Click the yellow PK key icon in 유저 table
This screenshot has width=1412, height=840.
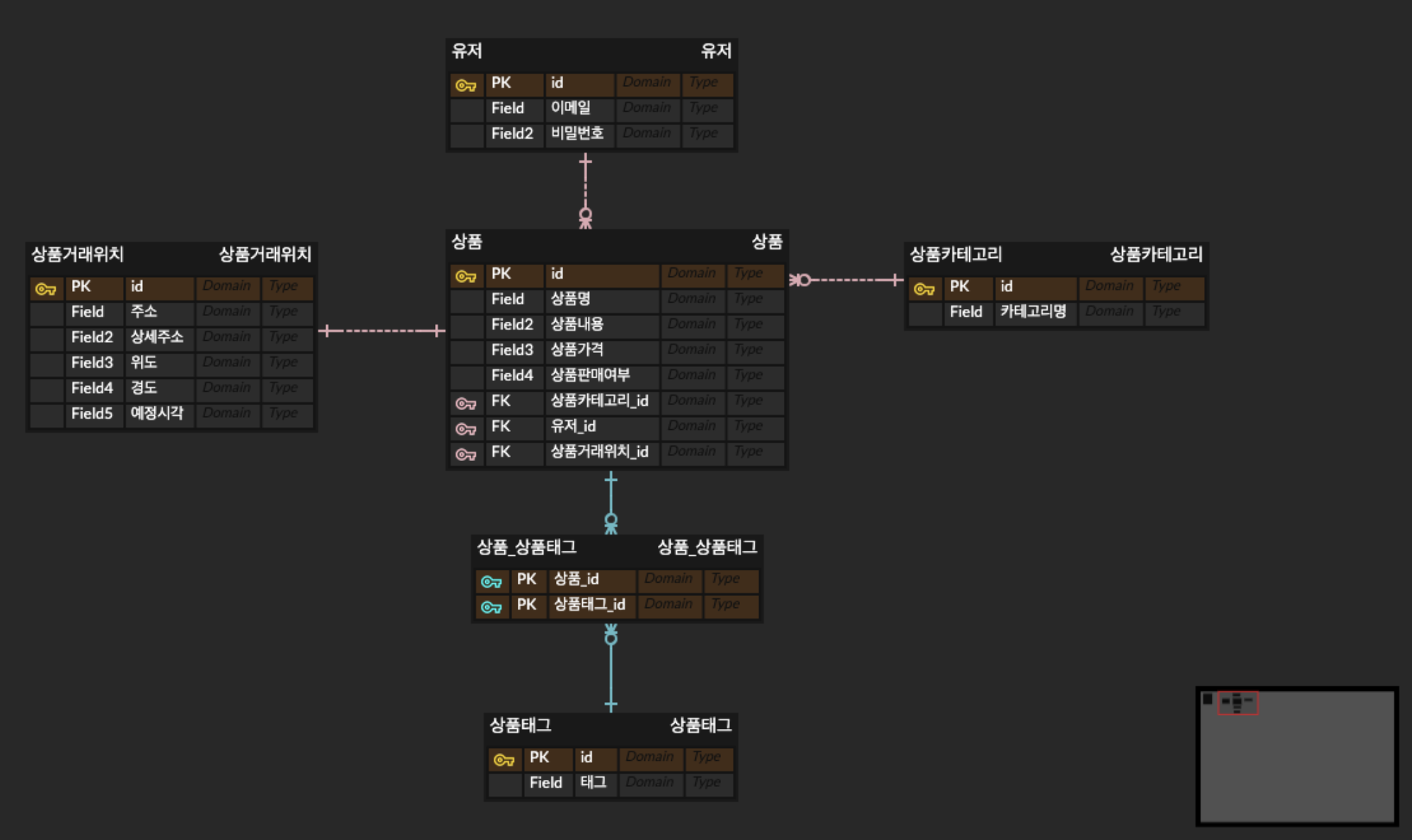pos(465,86)
